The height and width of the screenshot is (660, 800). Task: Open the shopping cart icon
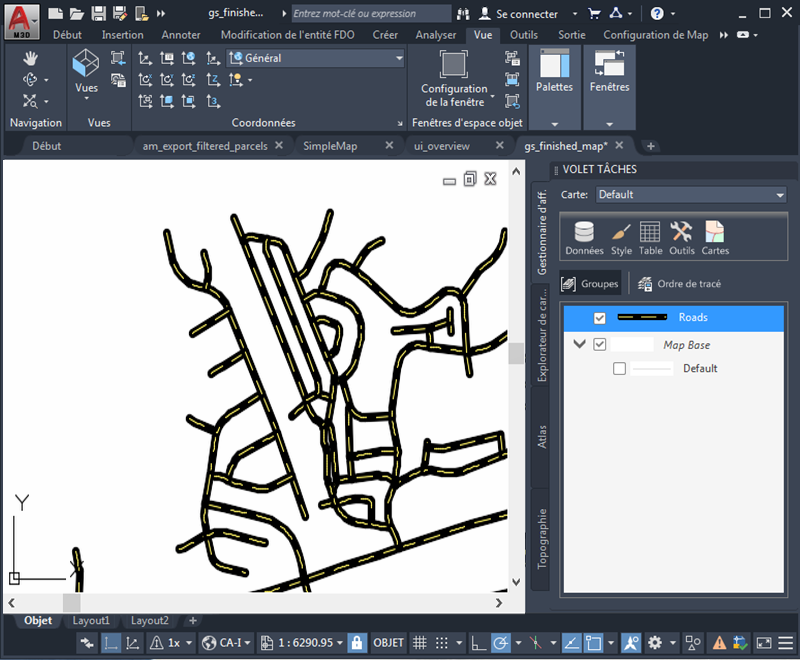click(x=594, y=13)
